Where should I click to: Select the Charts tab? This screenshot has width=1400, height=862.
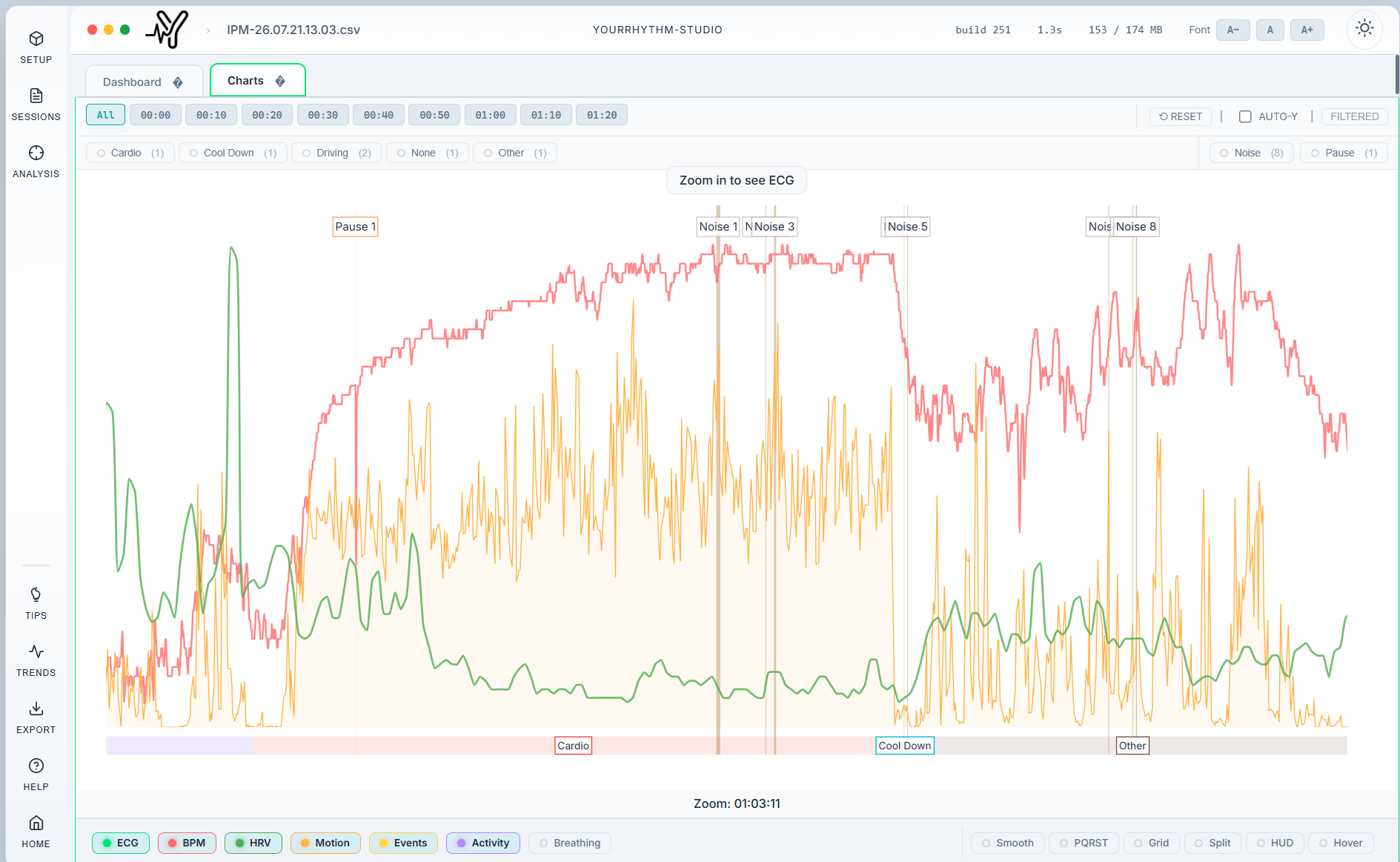click(x=257, y=80)
